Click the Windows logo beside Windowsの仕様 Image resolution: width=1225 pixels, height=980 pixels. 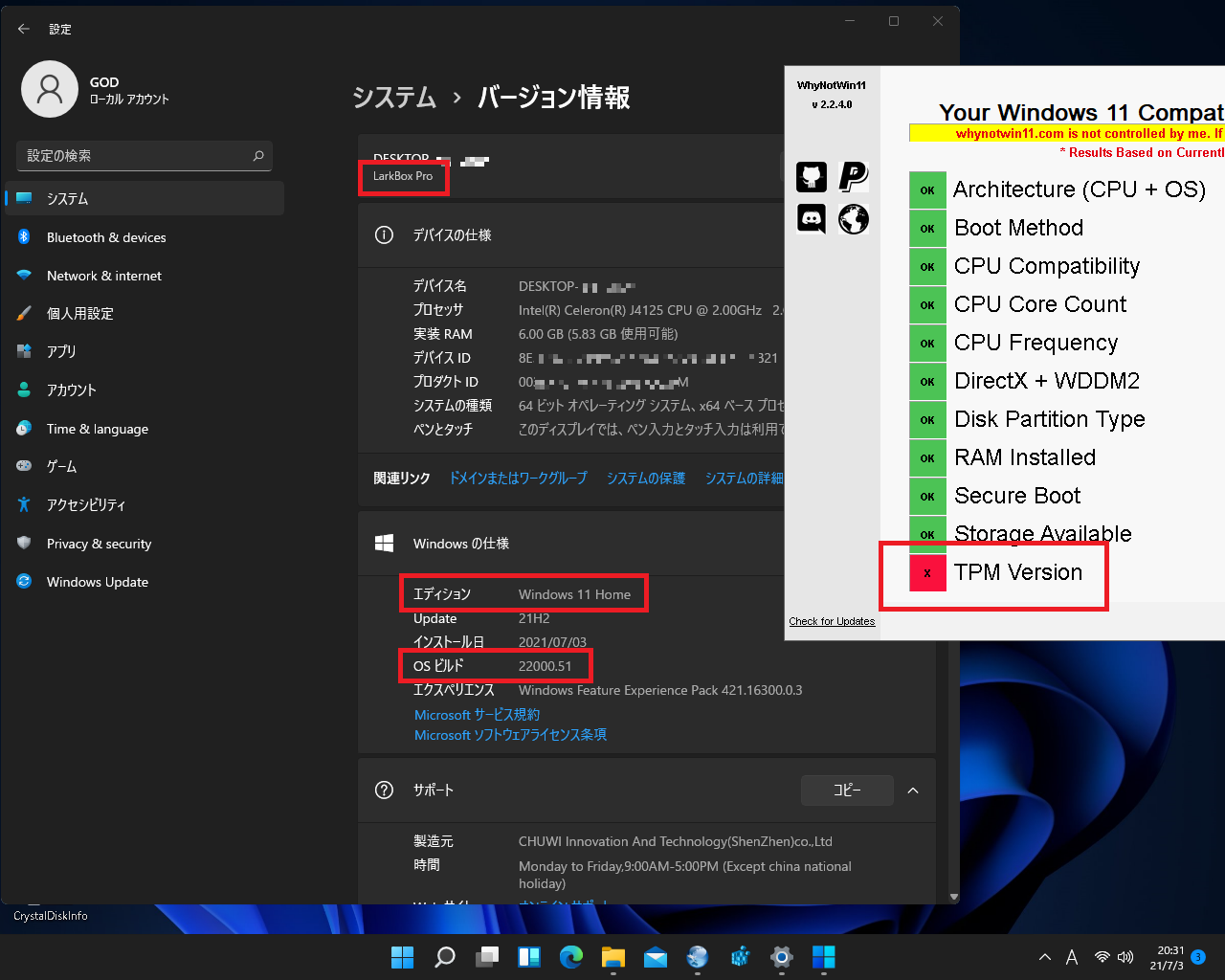click(385, 543)
